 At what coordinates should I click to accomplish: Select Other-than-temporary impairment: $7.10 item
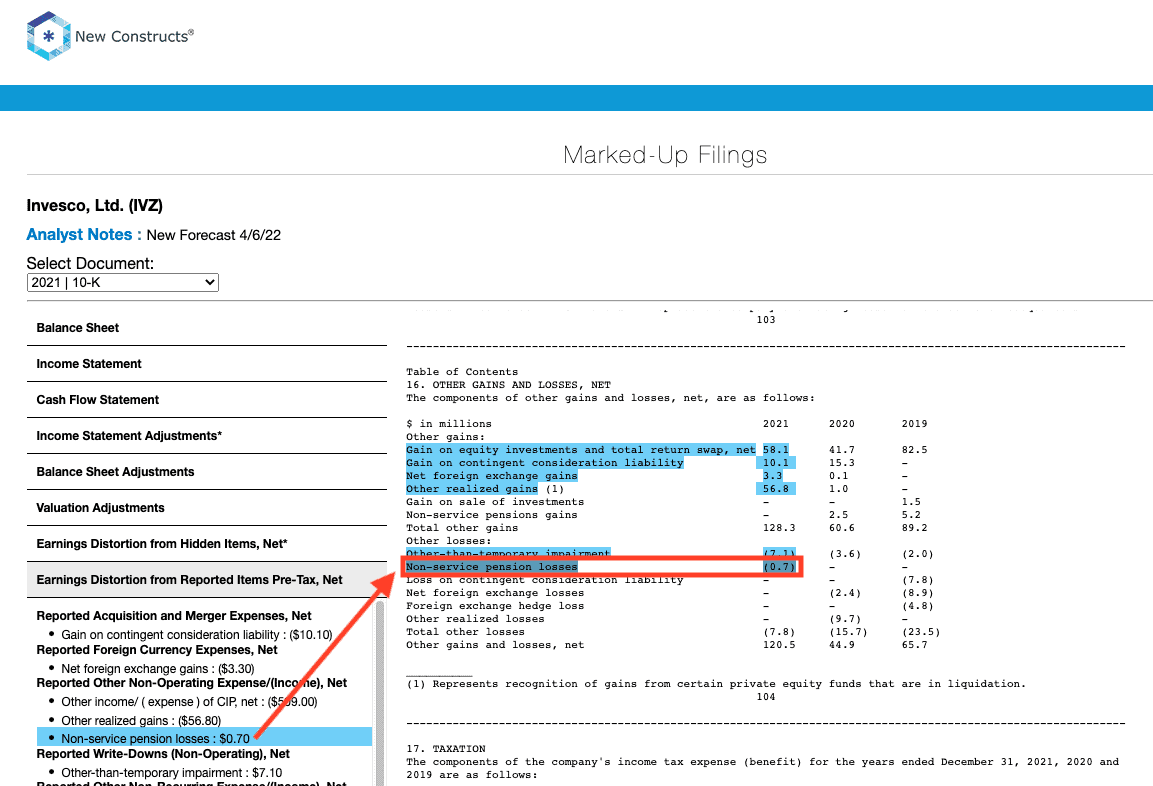pos(171,773)
